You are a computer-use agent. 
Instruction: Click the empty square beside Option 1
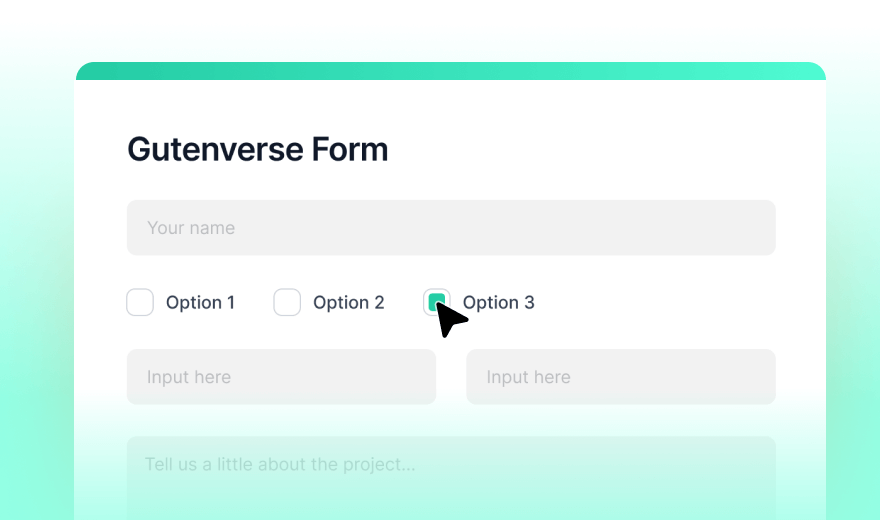tap(140, 302)
